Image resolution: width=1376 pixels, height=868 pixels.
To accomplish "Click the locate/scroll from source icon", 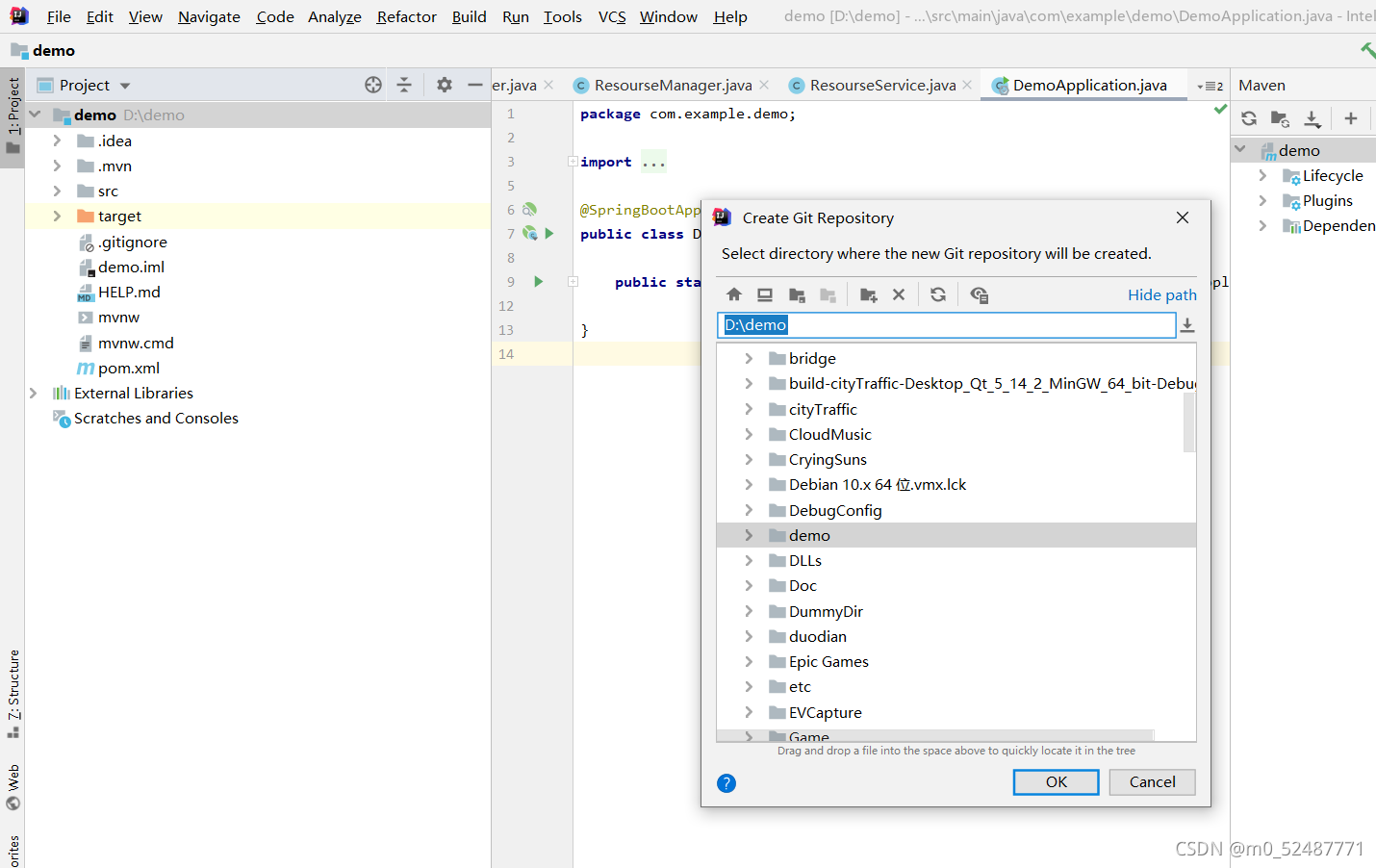I will (x=373, y=85).
